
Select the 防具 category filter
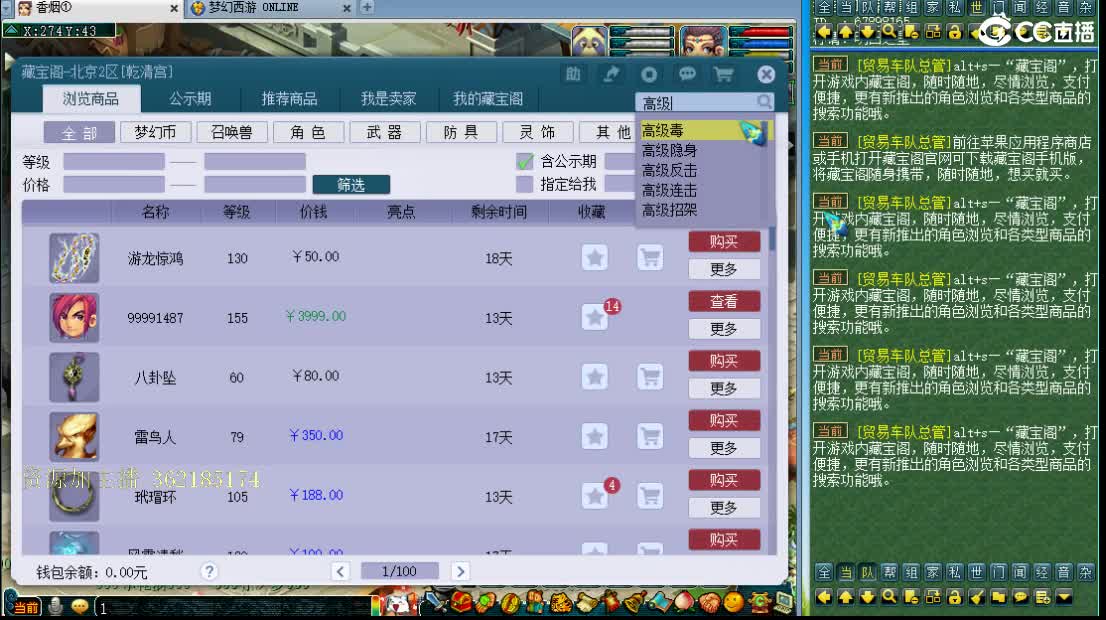461,133
